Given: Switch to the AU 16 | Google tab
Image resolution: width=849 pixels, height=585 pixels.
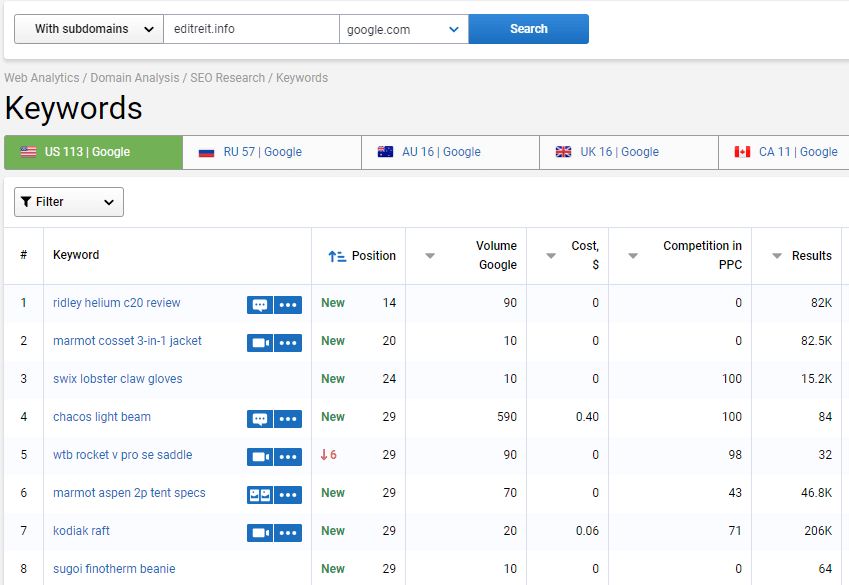Looking at the screenshot, I should coord(450,152).
